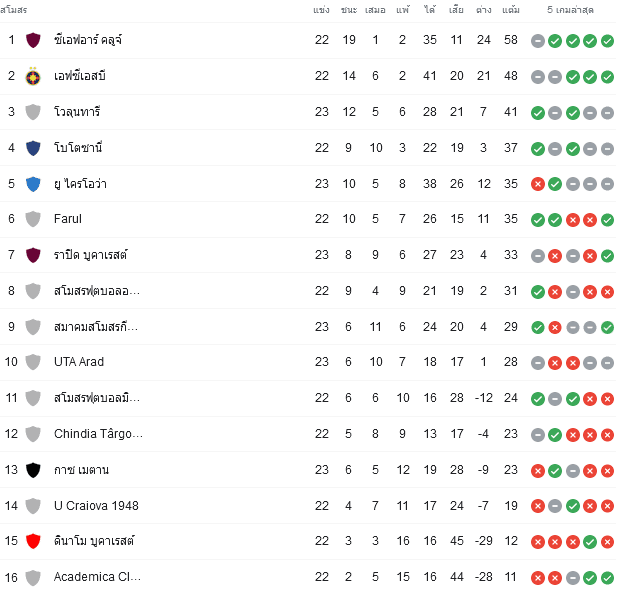Image resolution: width=620 pixels, height=590 pixels.
Task: Click the gray placeholder crest next to Farul
Action: coord(33,219)
